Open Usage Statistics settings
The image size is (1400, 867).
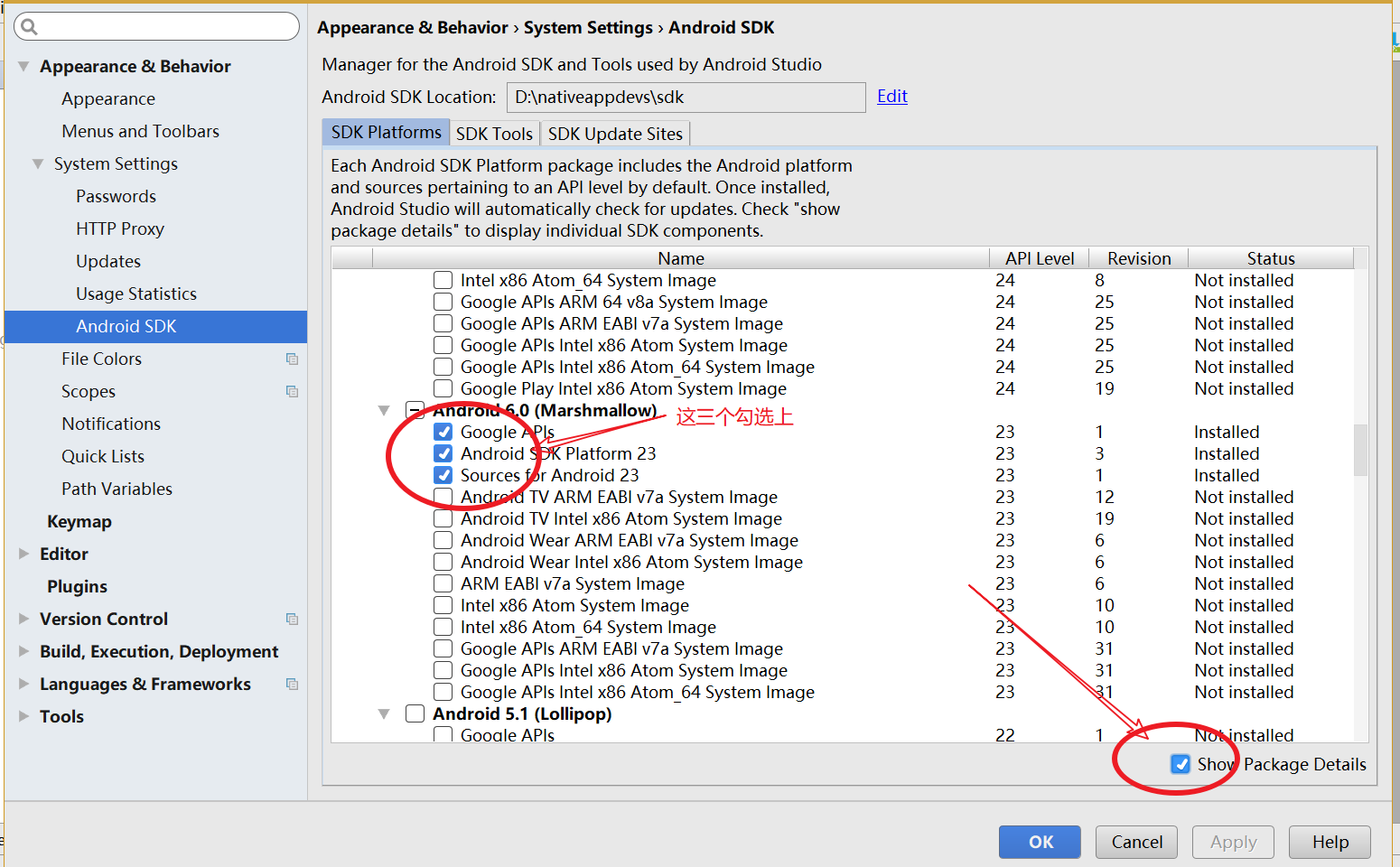click(136, 294)
